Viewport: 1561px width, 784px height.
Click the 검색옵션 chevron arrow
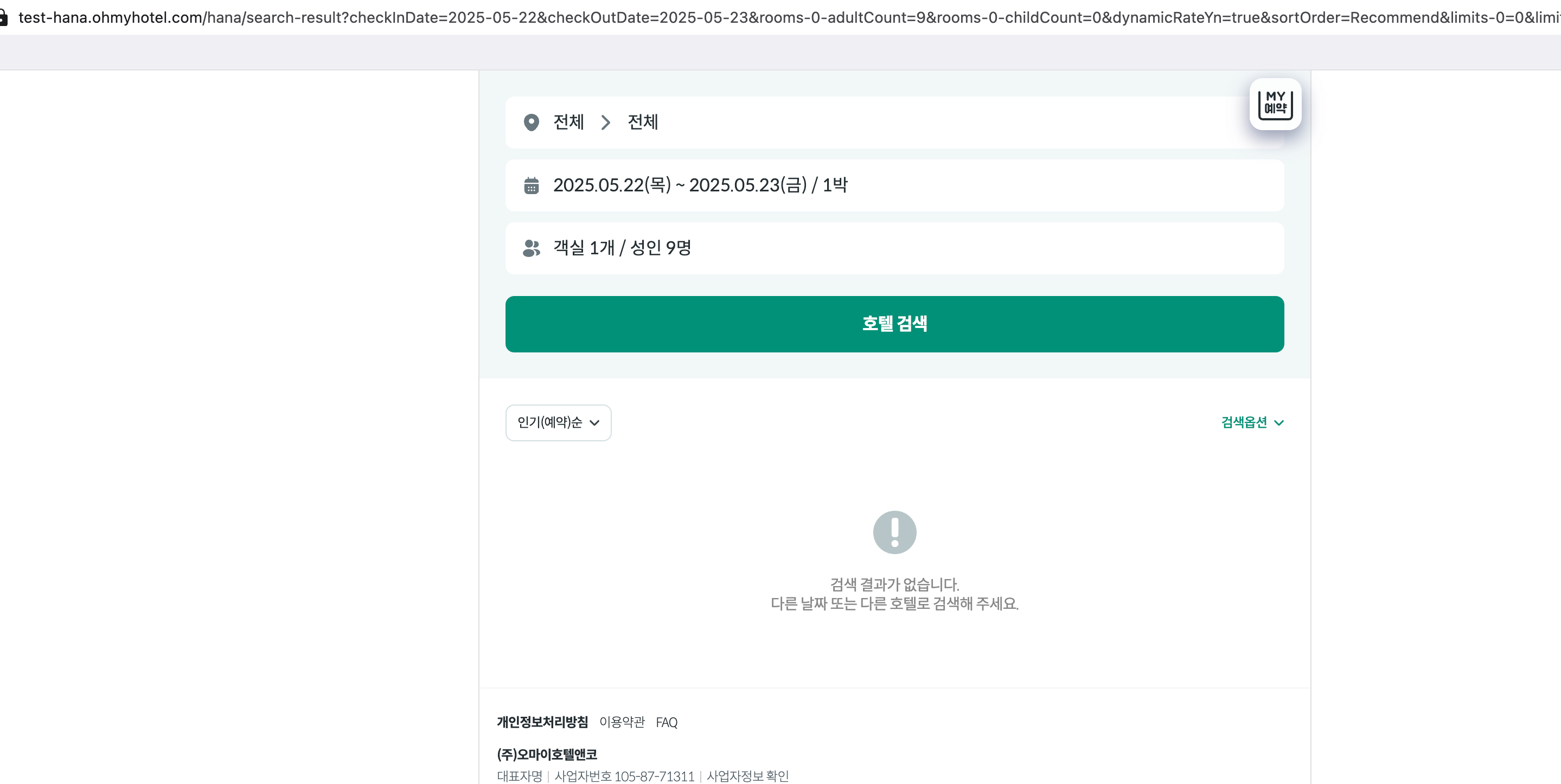pos(1279,423)
